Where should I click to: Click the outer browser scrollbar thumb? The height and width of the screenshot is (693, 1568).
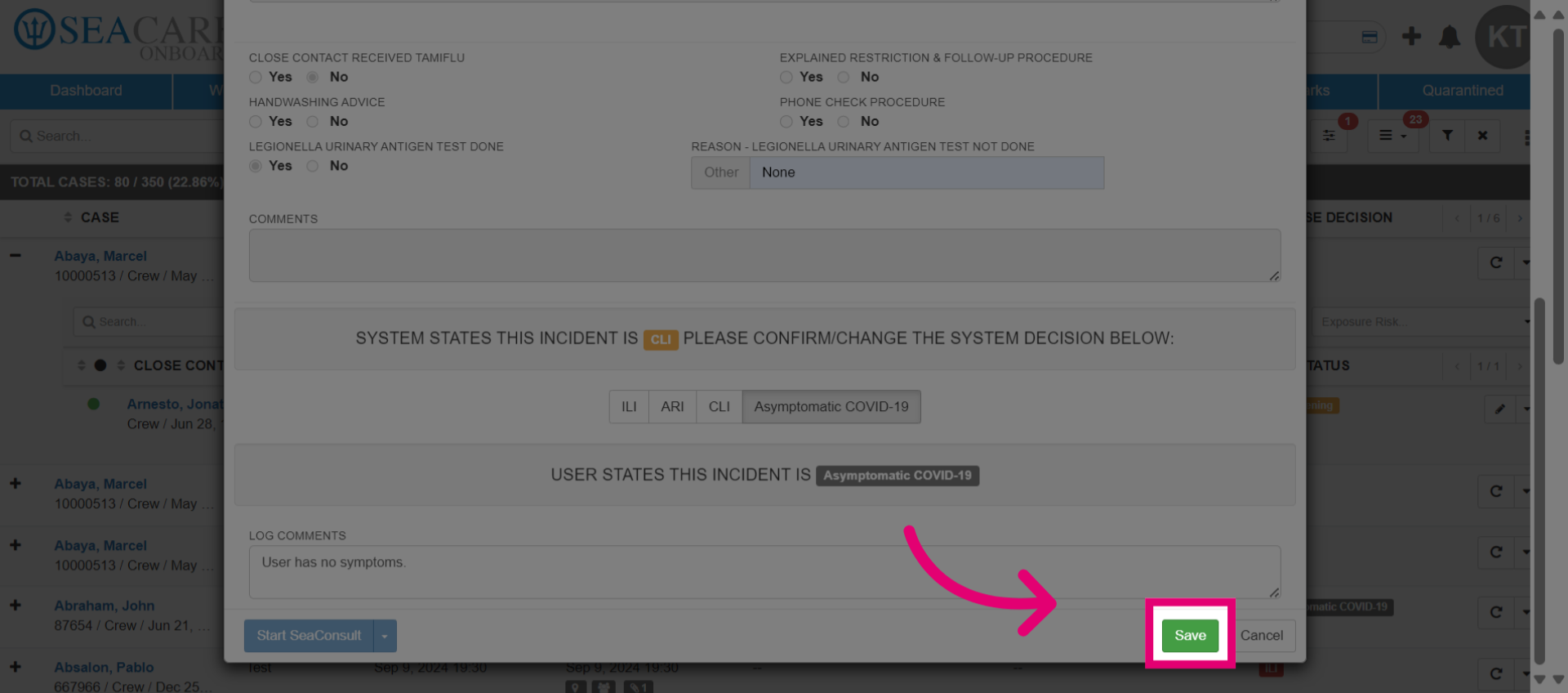1558,196
